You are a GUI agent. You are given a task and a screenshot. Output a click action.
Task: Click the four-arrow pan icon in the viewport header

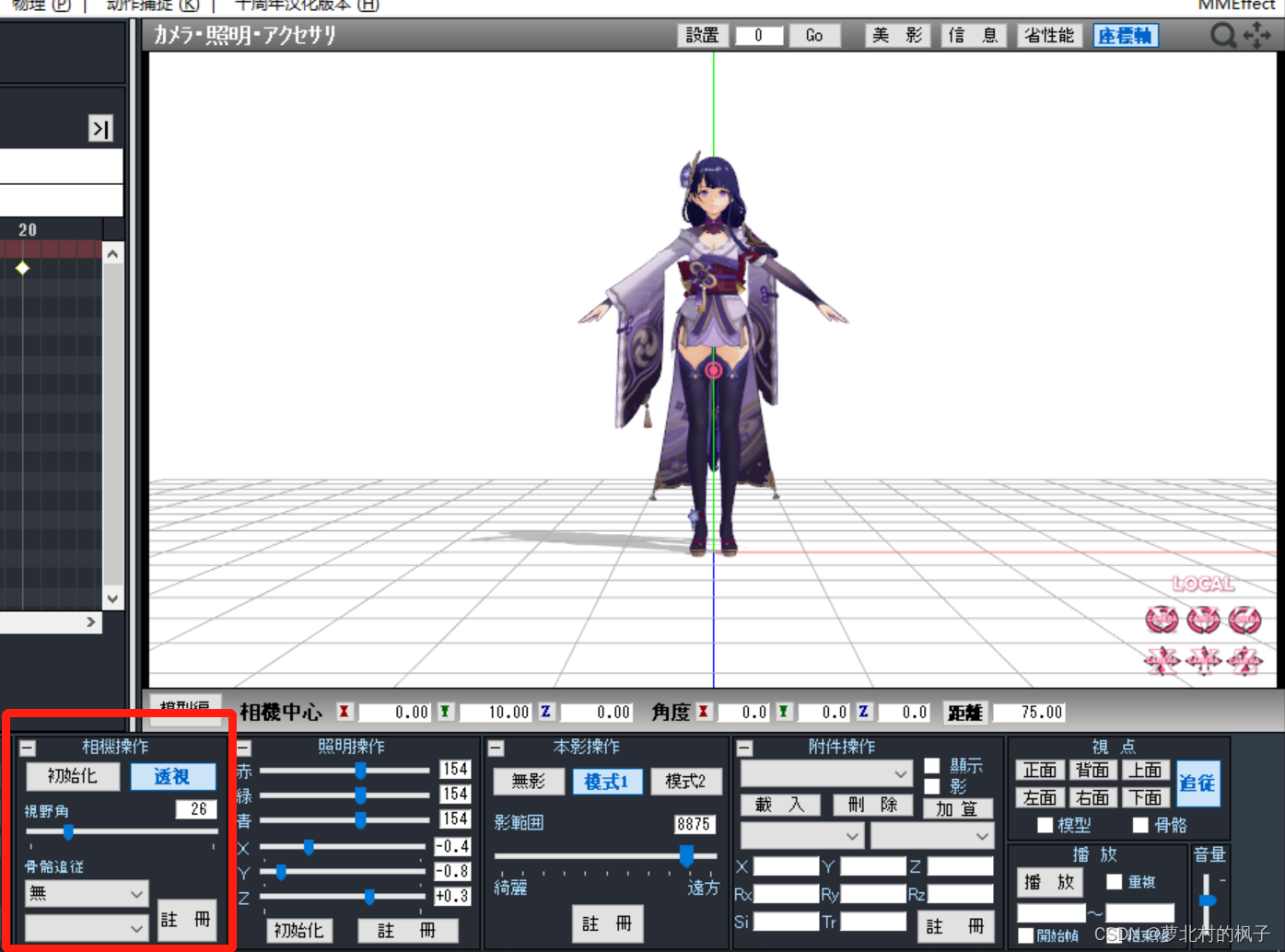click(1256, 35)
